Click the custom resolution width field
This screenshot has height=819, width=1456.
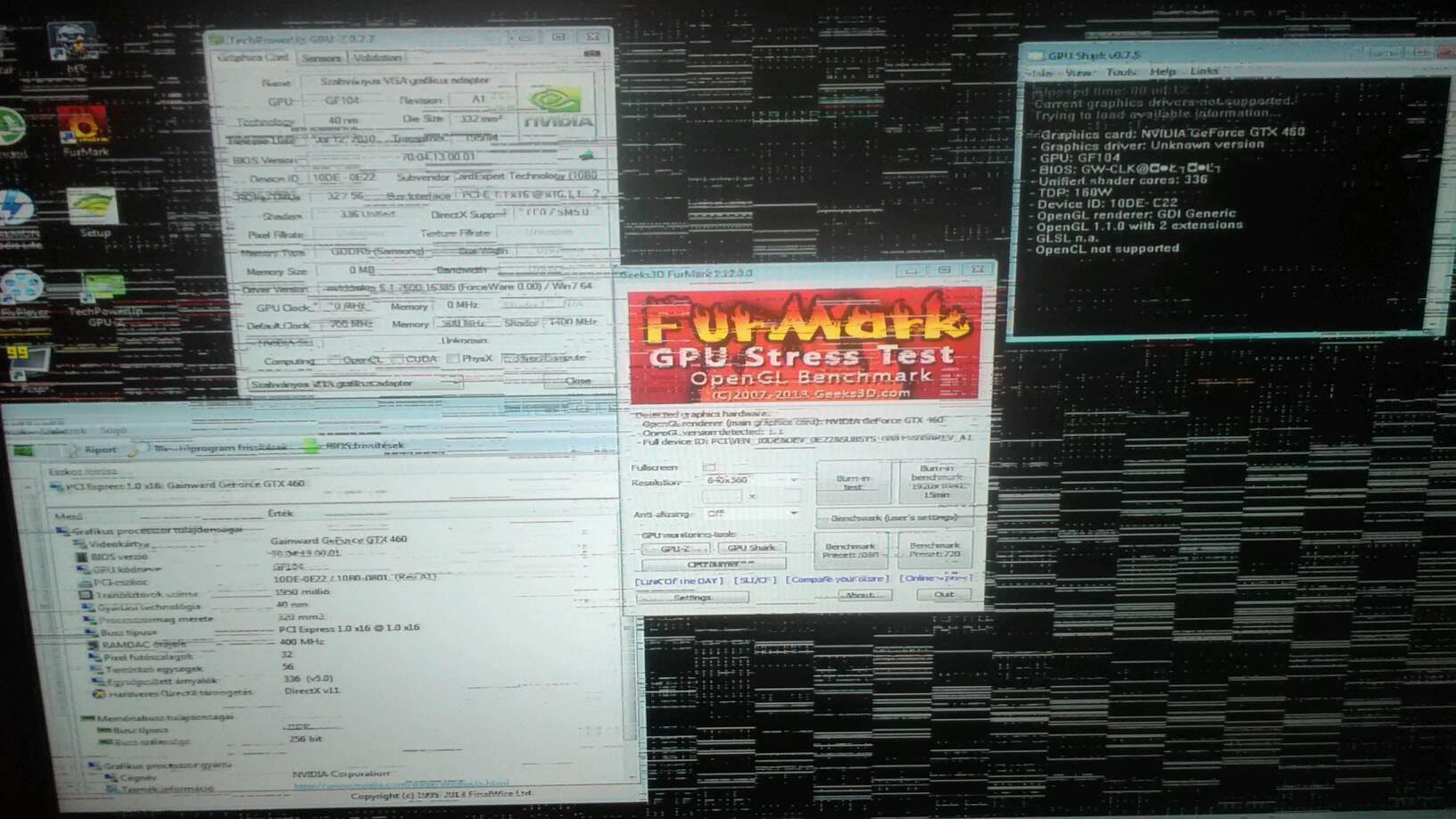722,497
